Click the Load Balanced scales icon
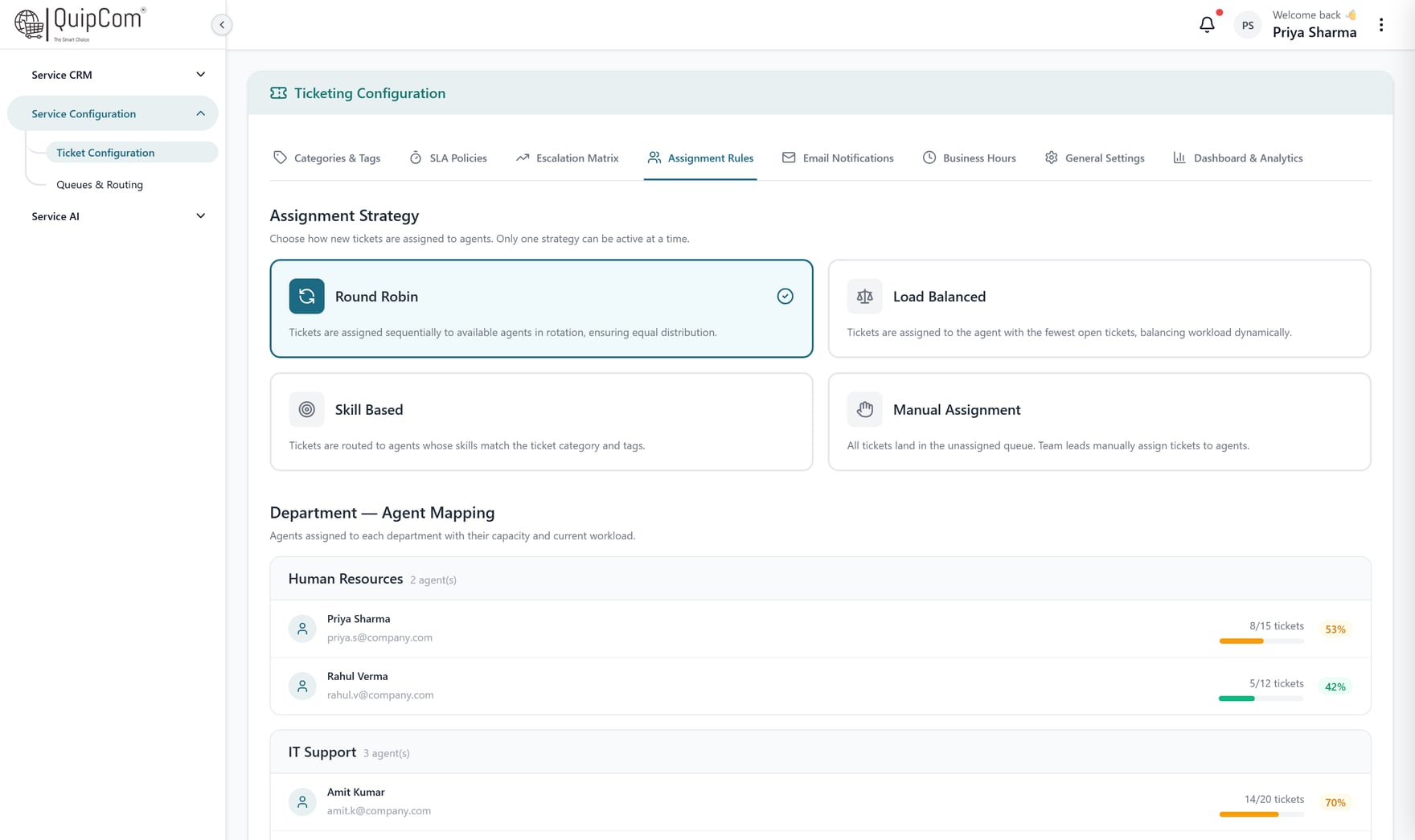 point(864,297)
